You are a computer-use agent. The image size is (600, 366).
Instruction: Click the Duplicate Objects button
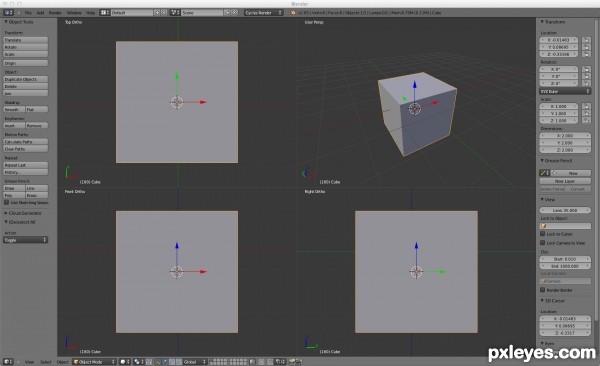point(26,79)
